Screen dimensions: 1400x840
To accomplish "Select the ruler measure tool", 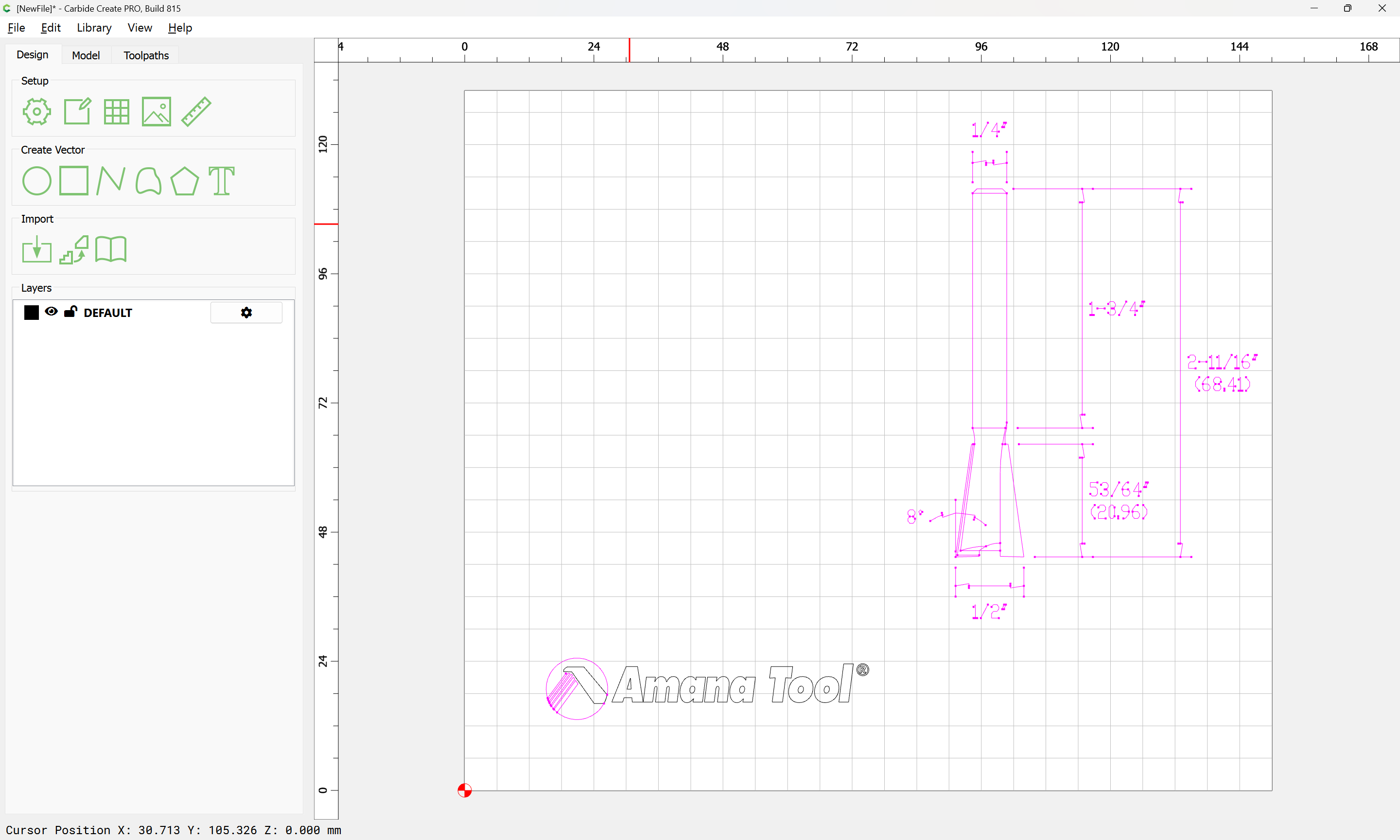I will coord(196,111).
